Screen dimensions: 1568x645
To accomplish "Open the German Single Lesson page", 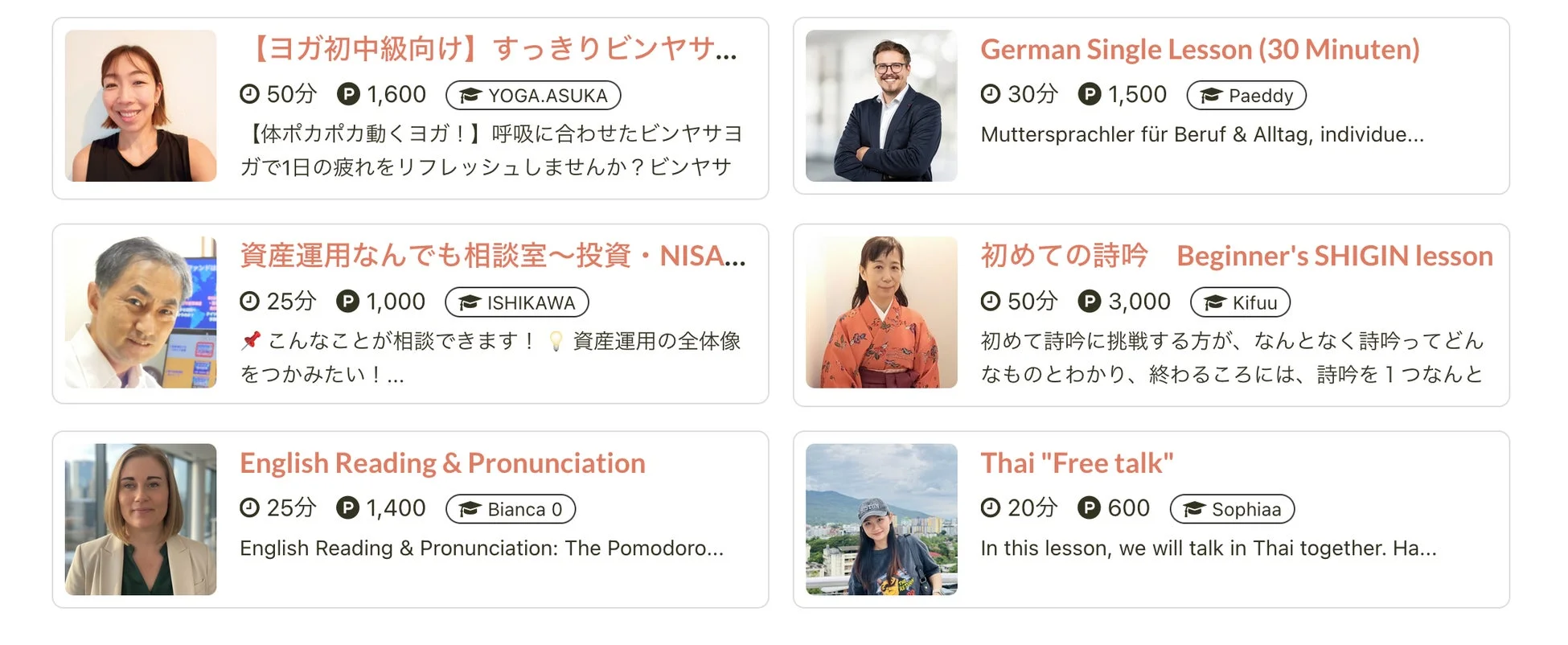I will (x=1200, y=49).
